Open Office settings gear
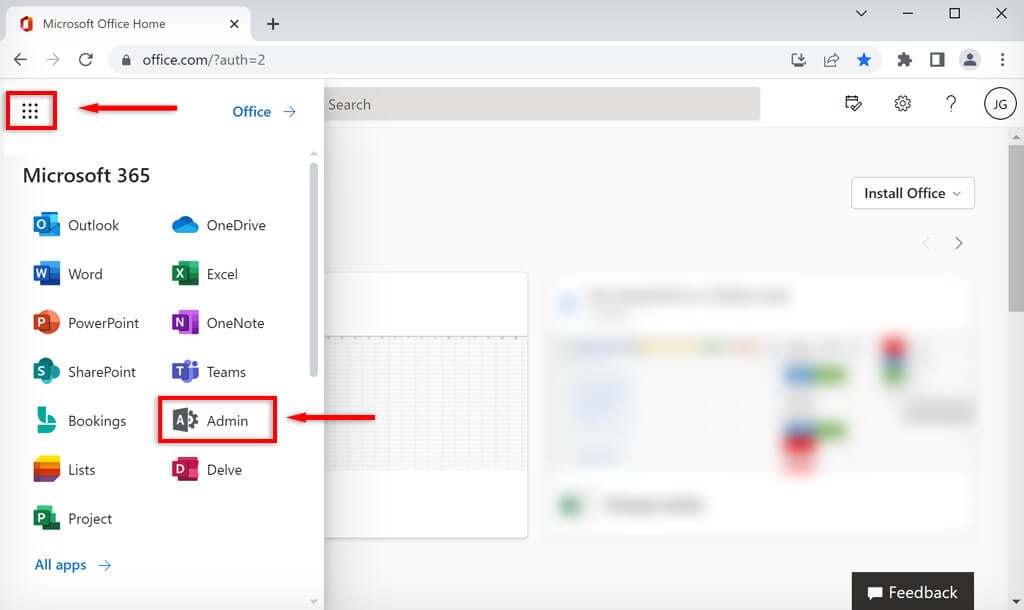Image resolution: width=1024 pixels, height=610 pixels. 903,103
